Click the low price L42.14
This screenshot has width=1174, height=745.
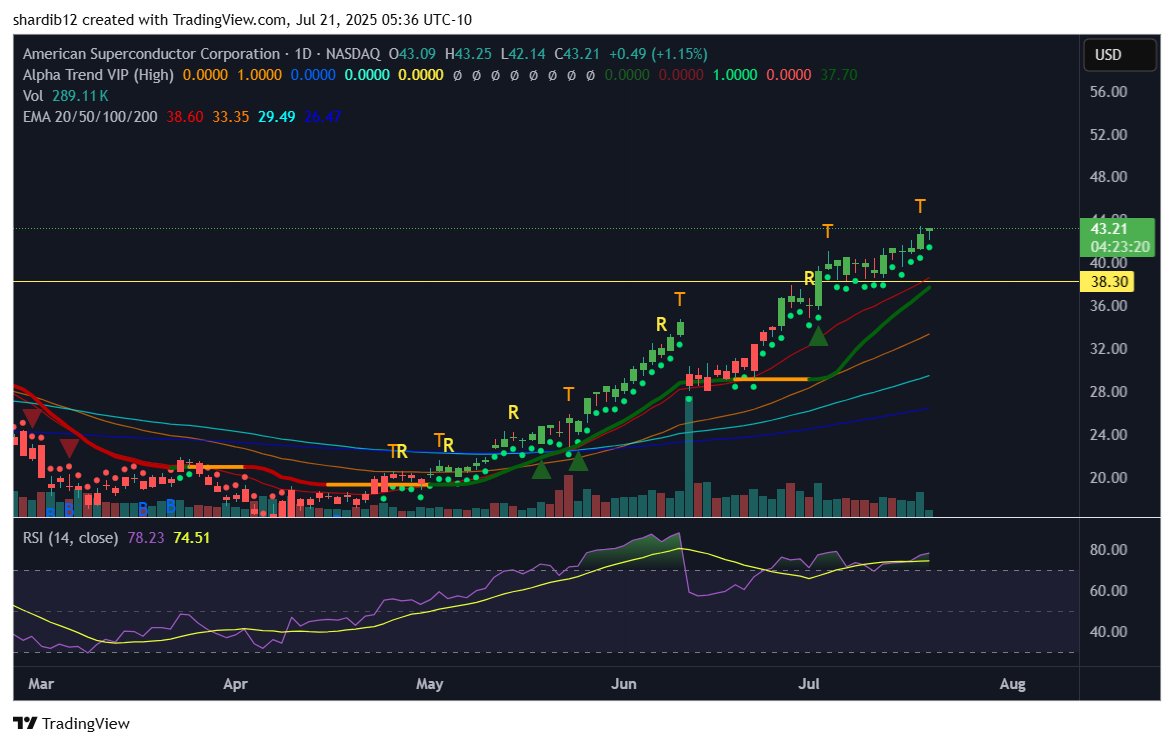(523, 54)
